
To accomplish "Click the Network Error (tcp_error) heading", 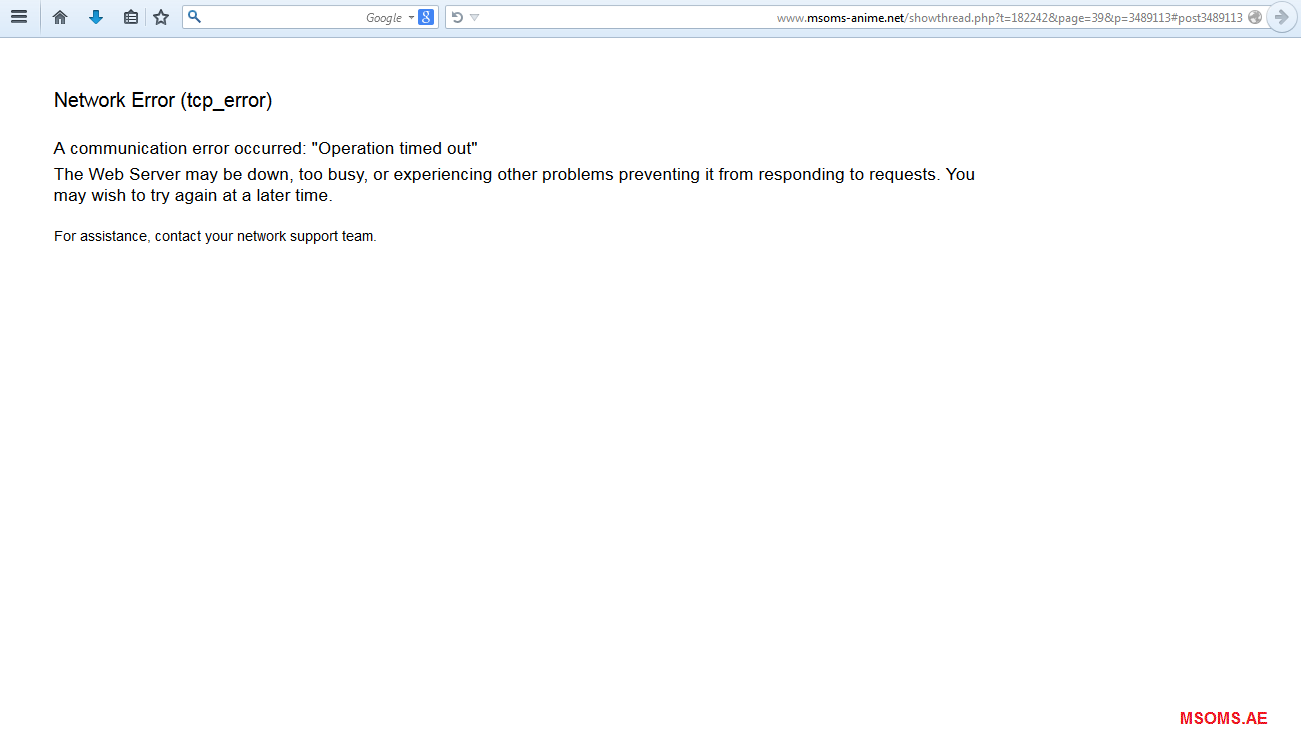I will point(163,100).
